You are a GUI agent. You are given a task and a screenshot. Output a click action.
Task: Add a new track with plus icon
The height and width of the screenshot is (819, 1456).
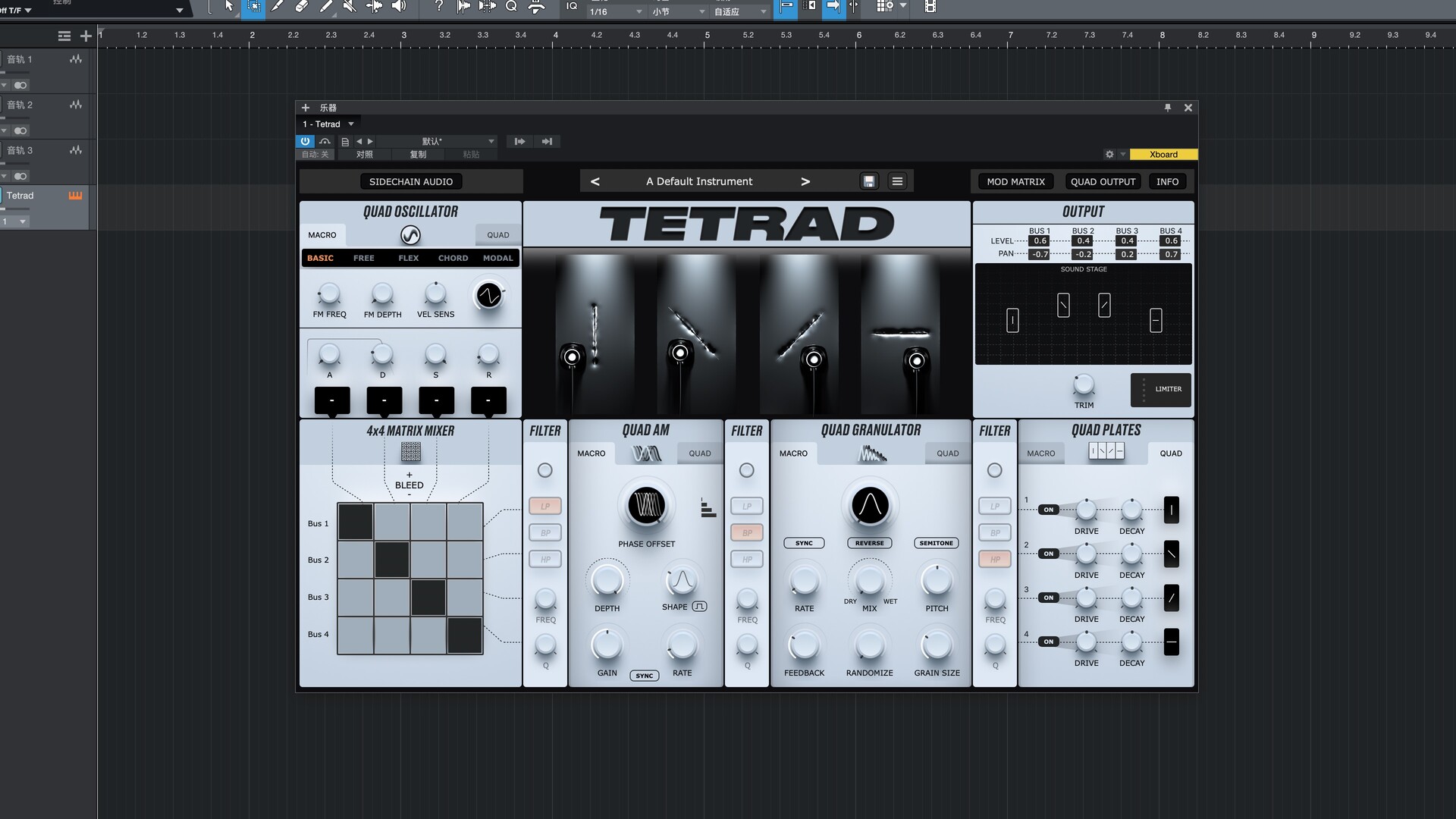[x=86, y=36]
